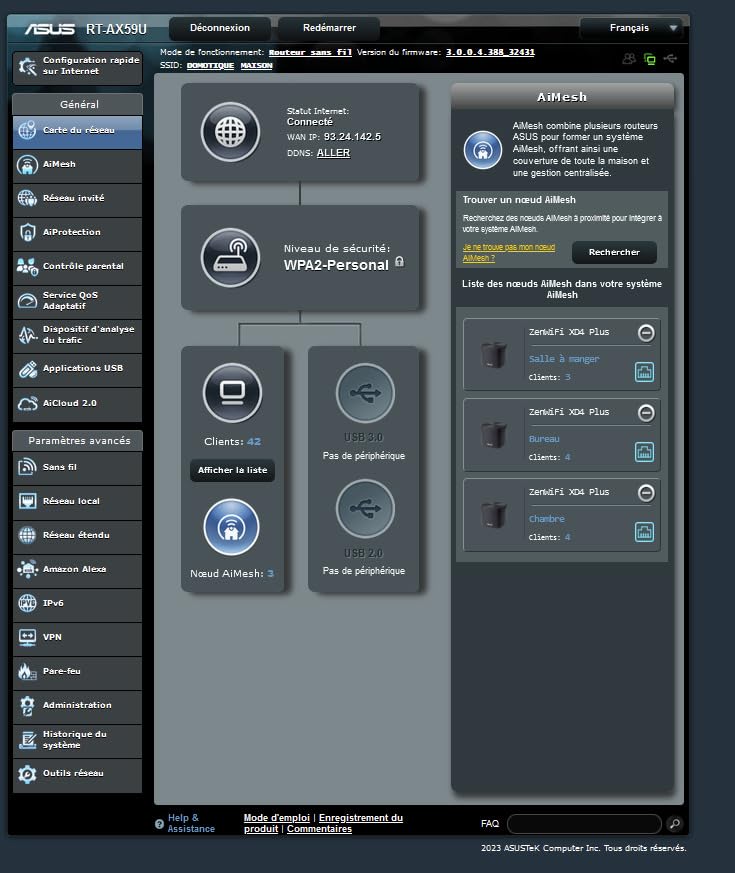735x873 pixels.
Task: Remove the Salle à manger node with minus button
Action: coord(646,333)
